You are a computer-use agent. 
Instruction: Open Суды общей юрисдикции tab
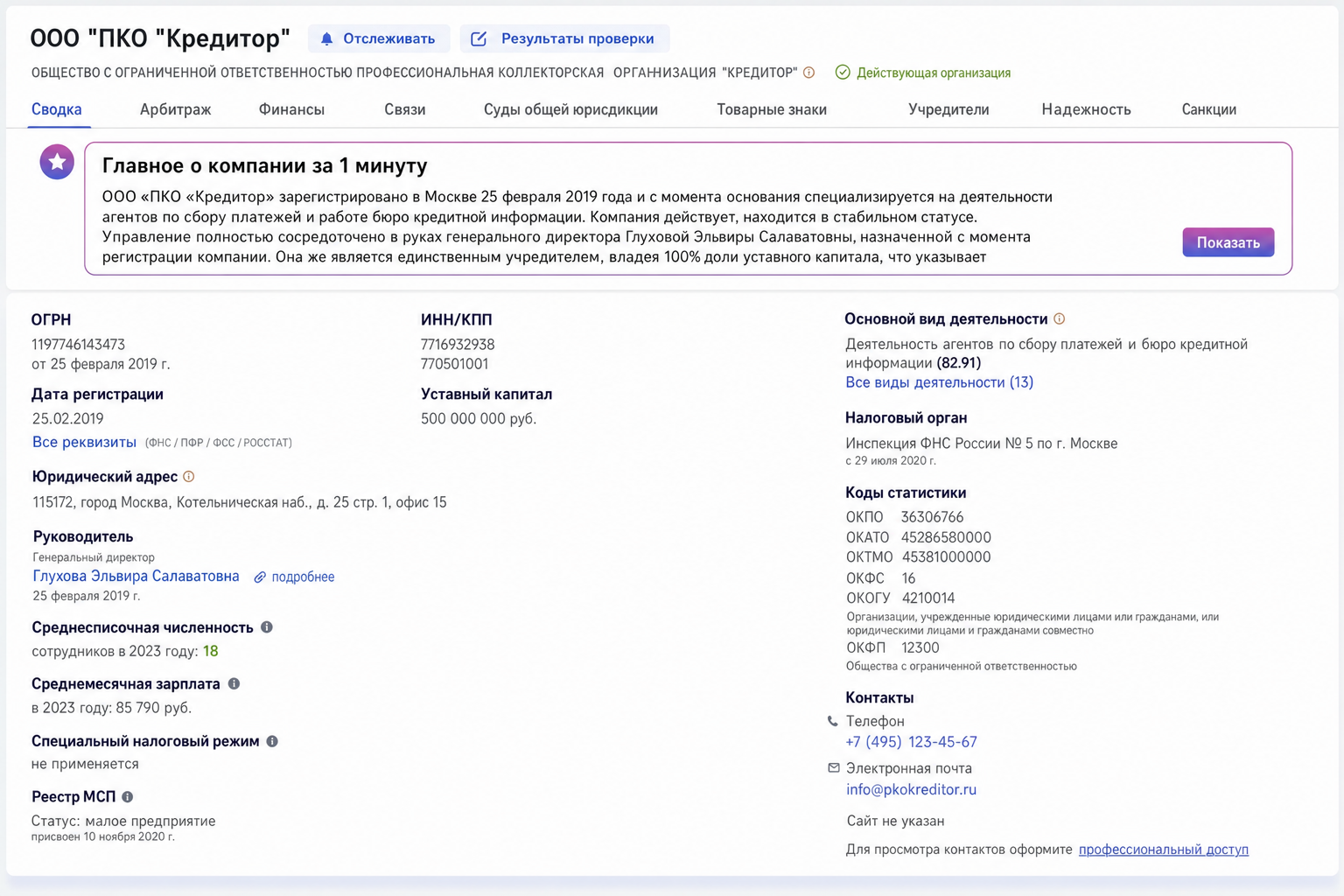[570, 109]
